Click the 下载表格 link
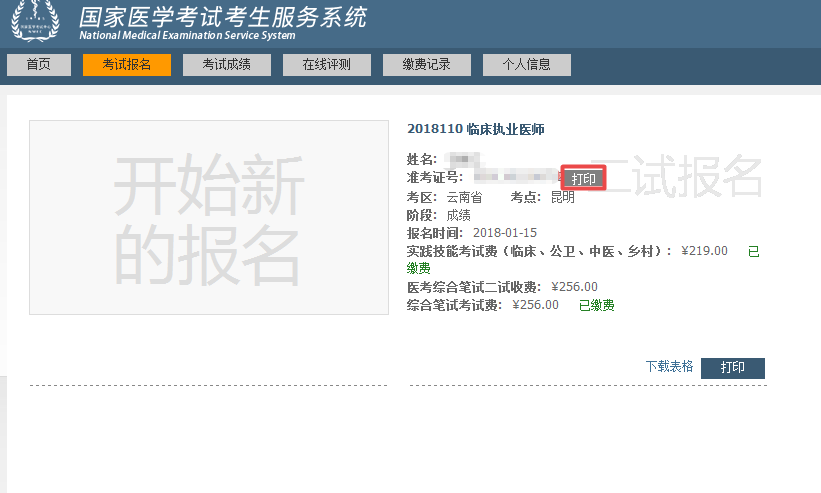 (x=669, y=367)
